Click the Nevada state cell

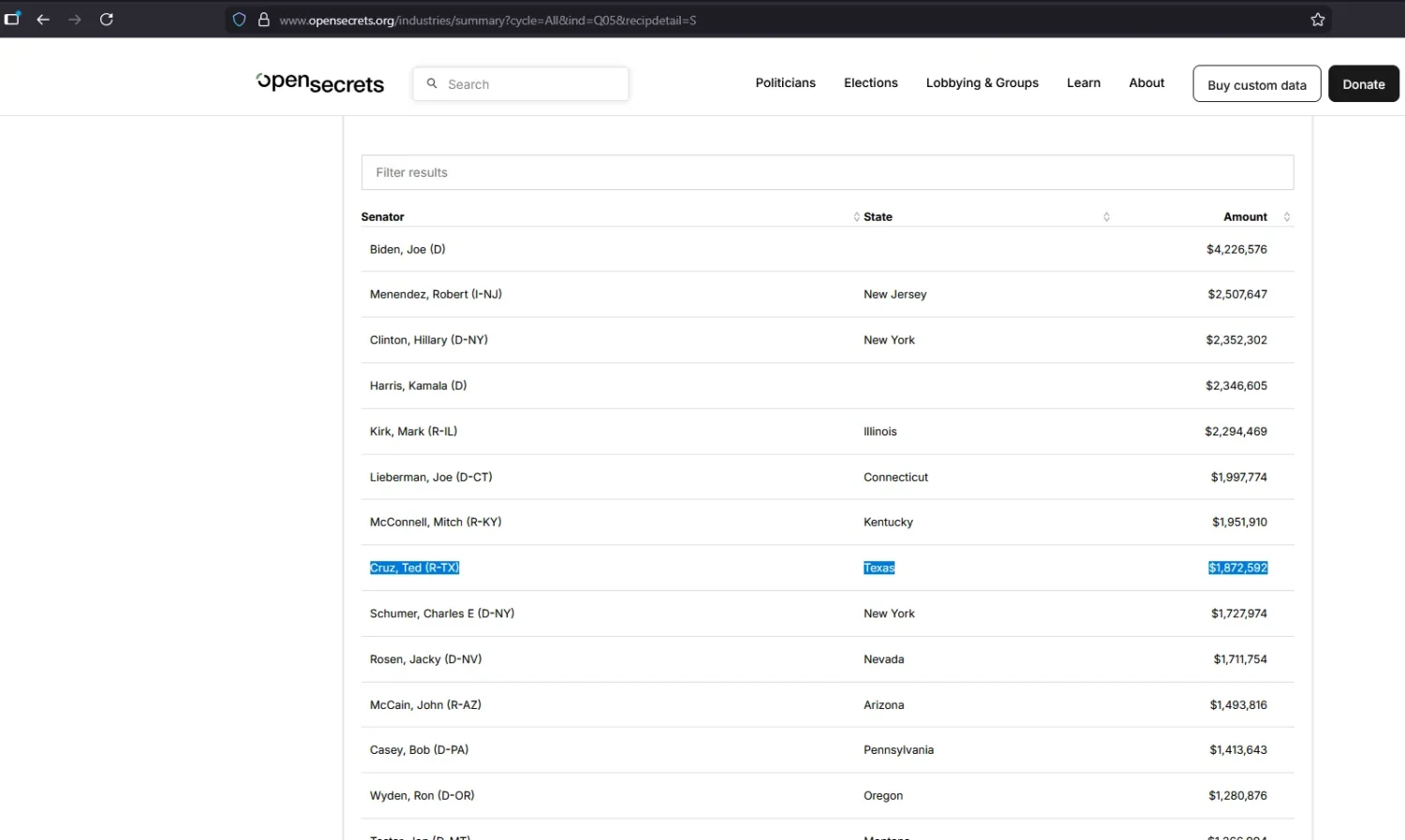click(883, 659)
